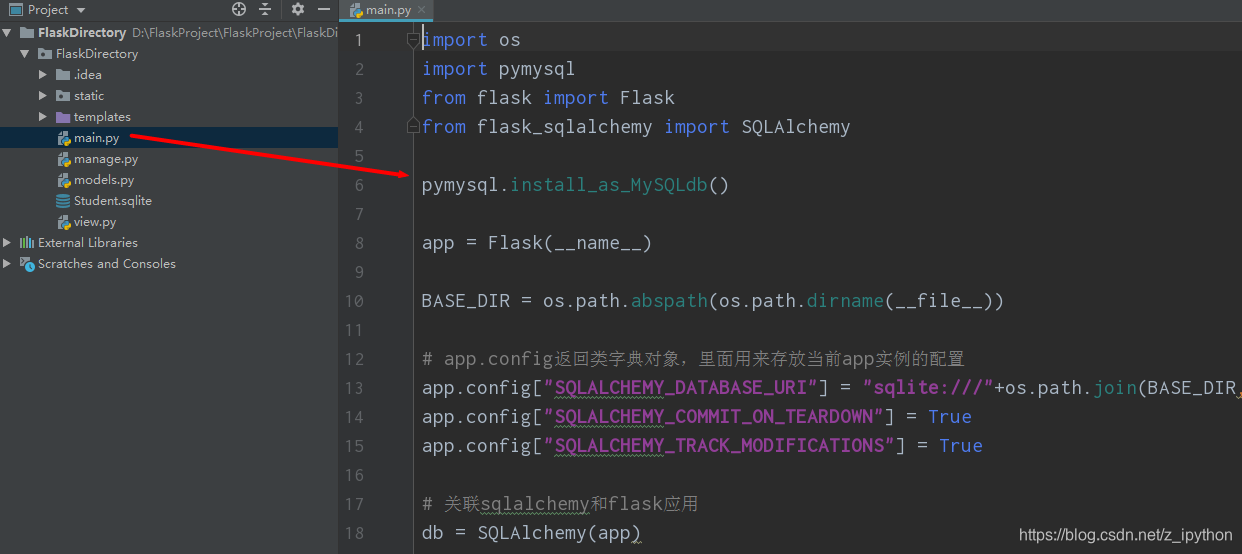
Task: Click the Scratches and Consoles label
Action: pos(107,264)
